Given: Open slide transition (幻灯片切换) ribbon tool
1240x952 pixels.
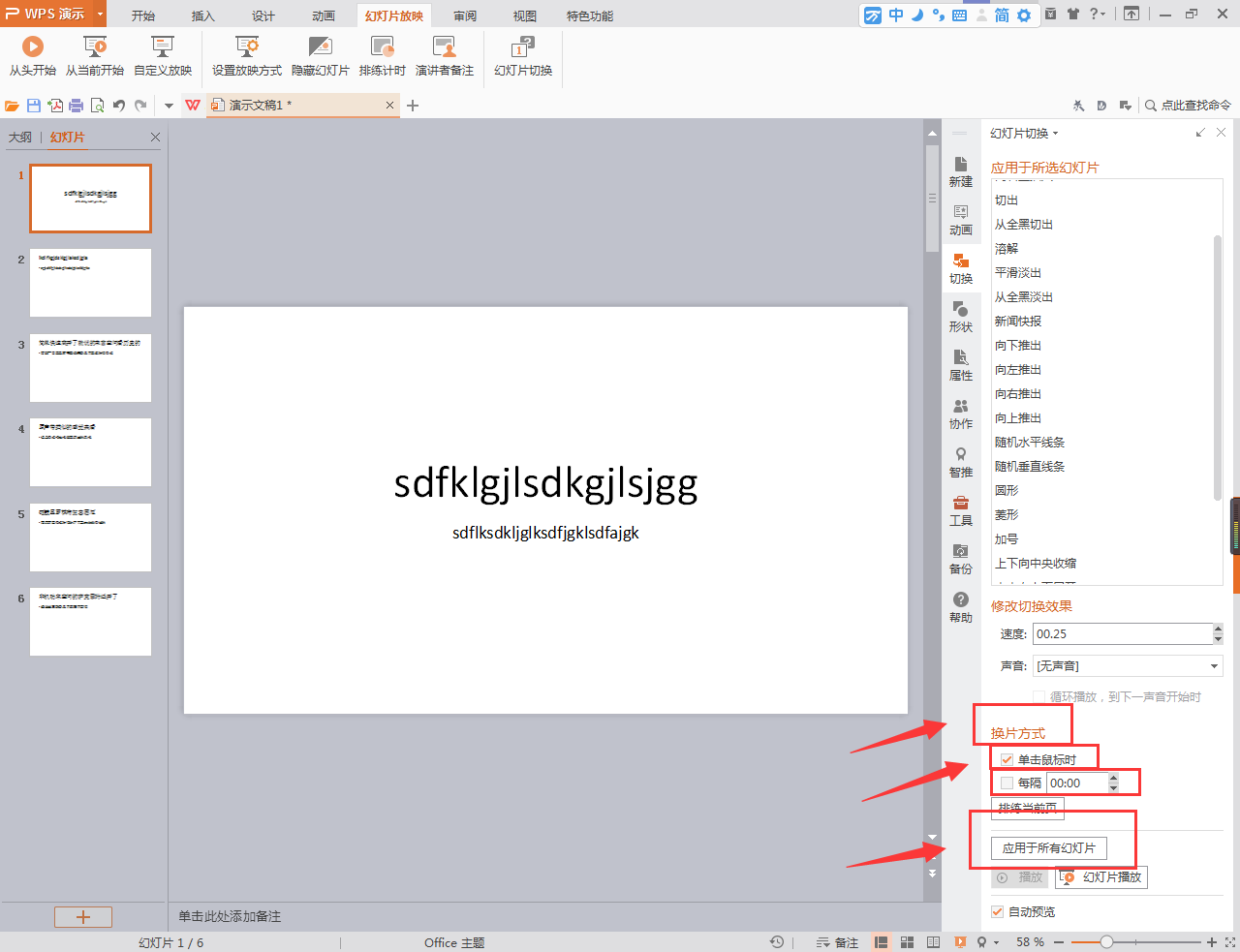Looking at the screenshot, I should click(x=523, y=56).
